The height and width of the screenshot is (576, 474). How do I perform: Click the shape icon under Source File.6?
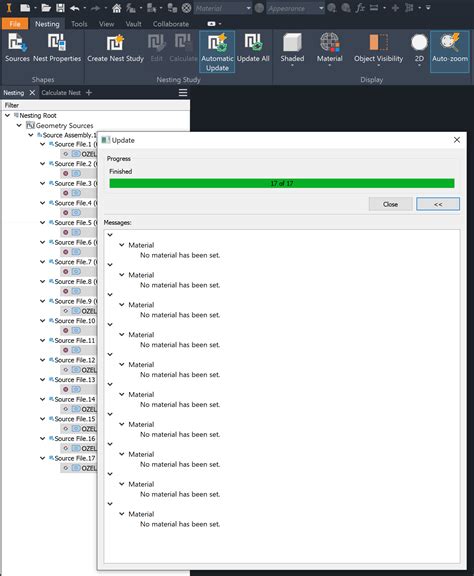click(76, 252)
